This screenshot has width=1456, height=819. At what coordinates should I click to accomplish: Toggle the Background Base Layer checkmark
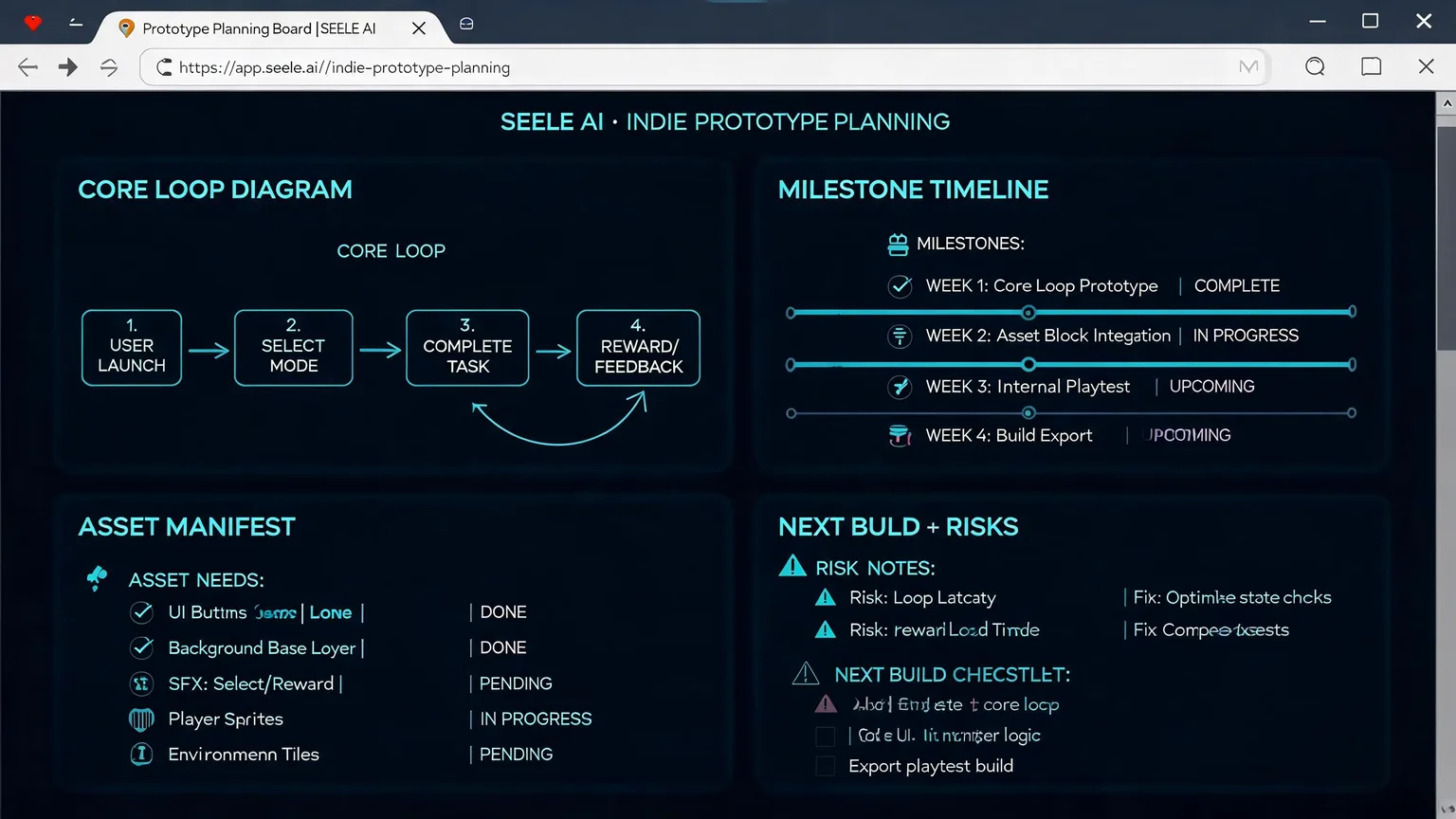click(141, 647)
